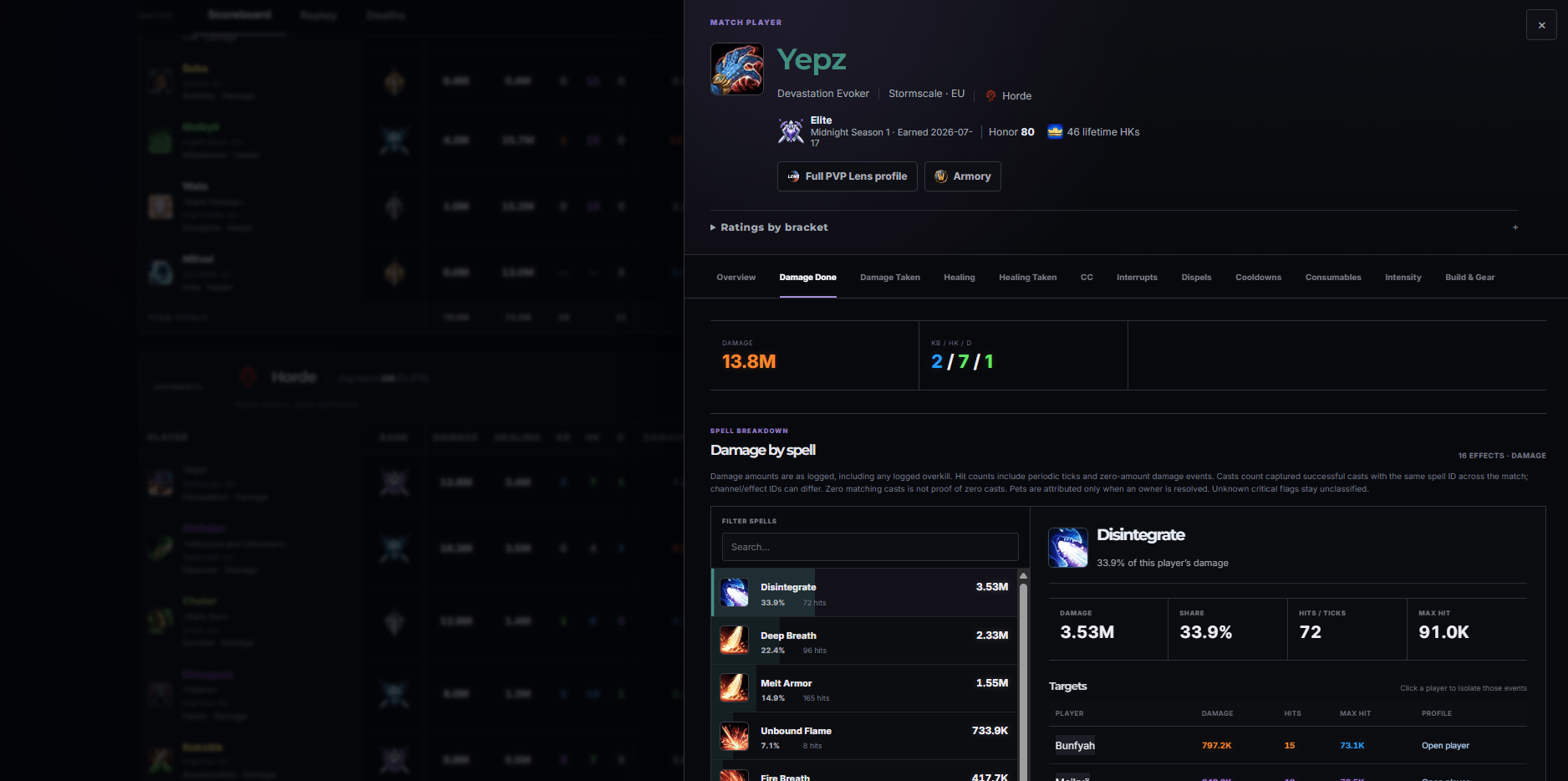Select the Damage Done tab
1568x781 pixels.
coord(807,278)
